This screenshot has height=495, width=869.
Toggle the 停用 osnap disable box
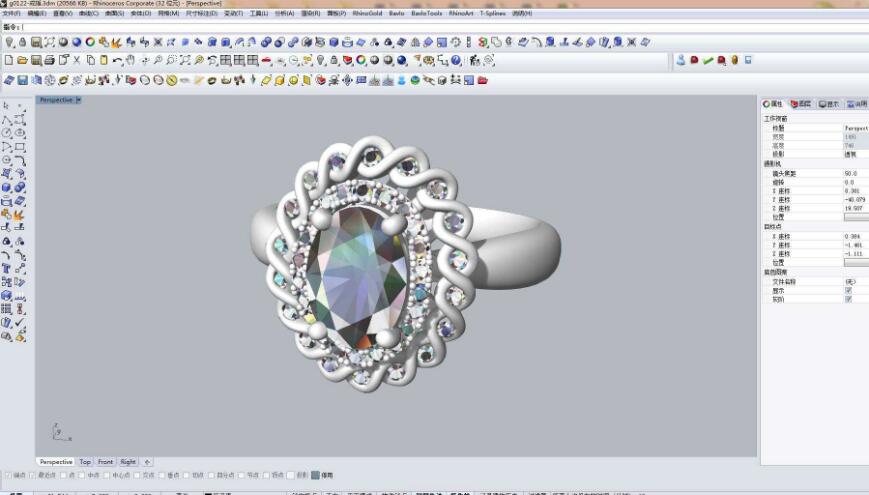pos(315,475)
